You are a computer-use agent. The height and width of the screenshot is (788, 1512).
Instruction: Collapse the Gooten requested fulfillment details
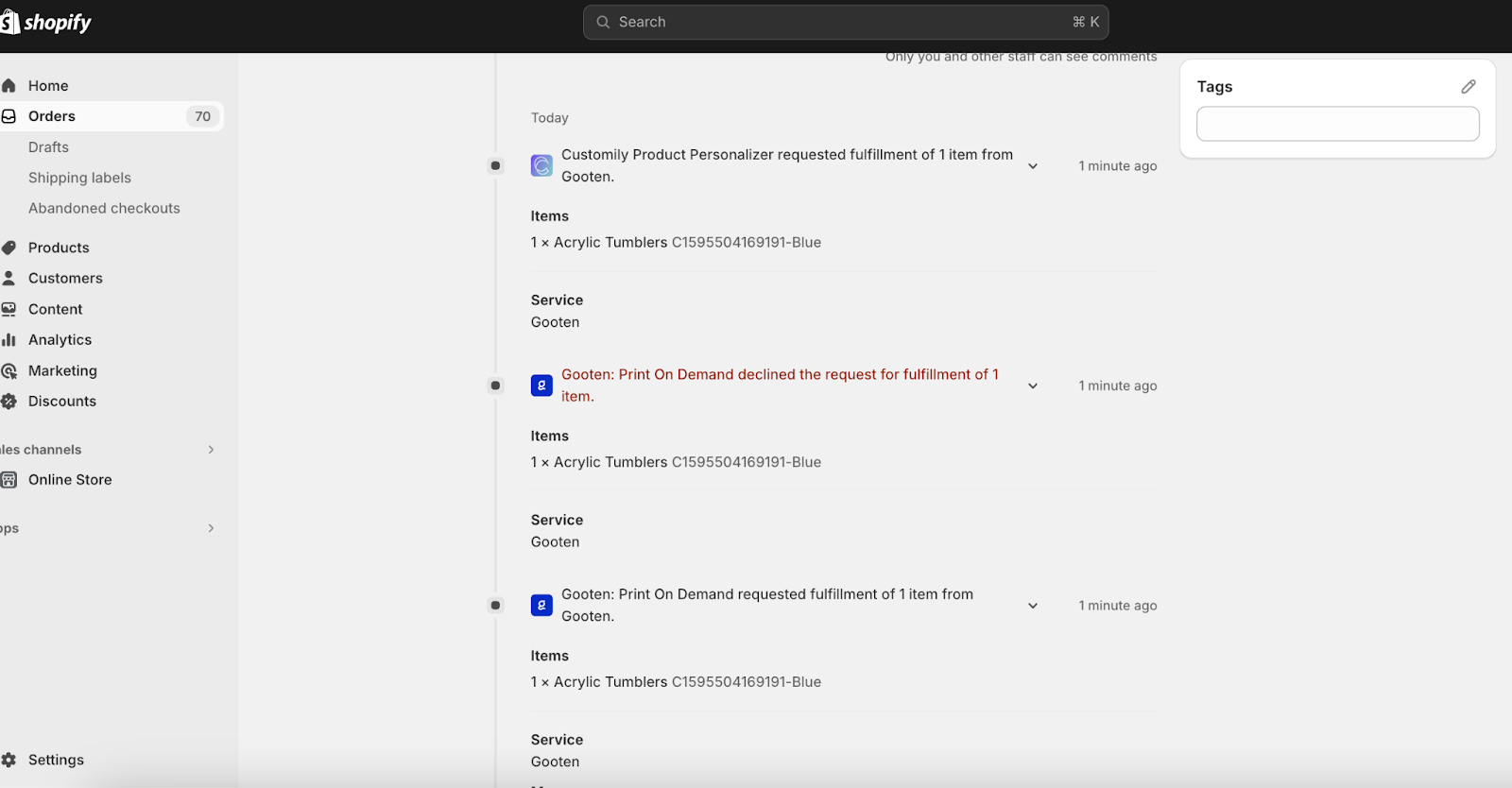click(x=1033, y=606)
